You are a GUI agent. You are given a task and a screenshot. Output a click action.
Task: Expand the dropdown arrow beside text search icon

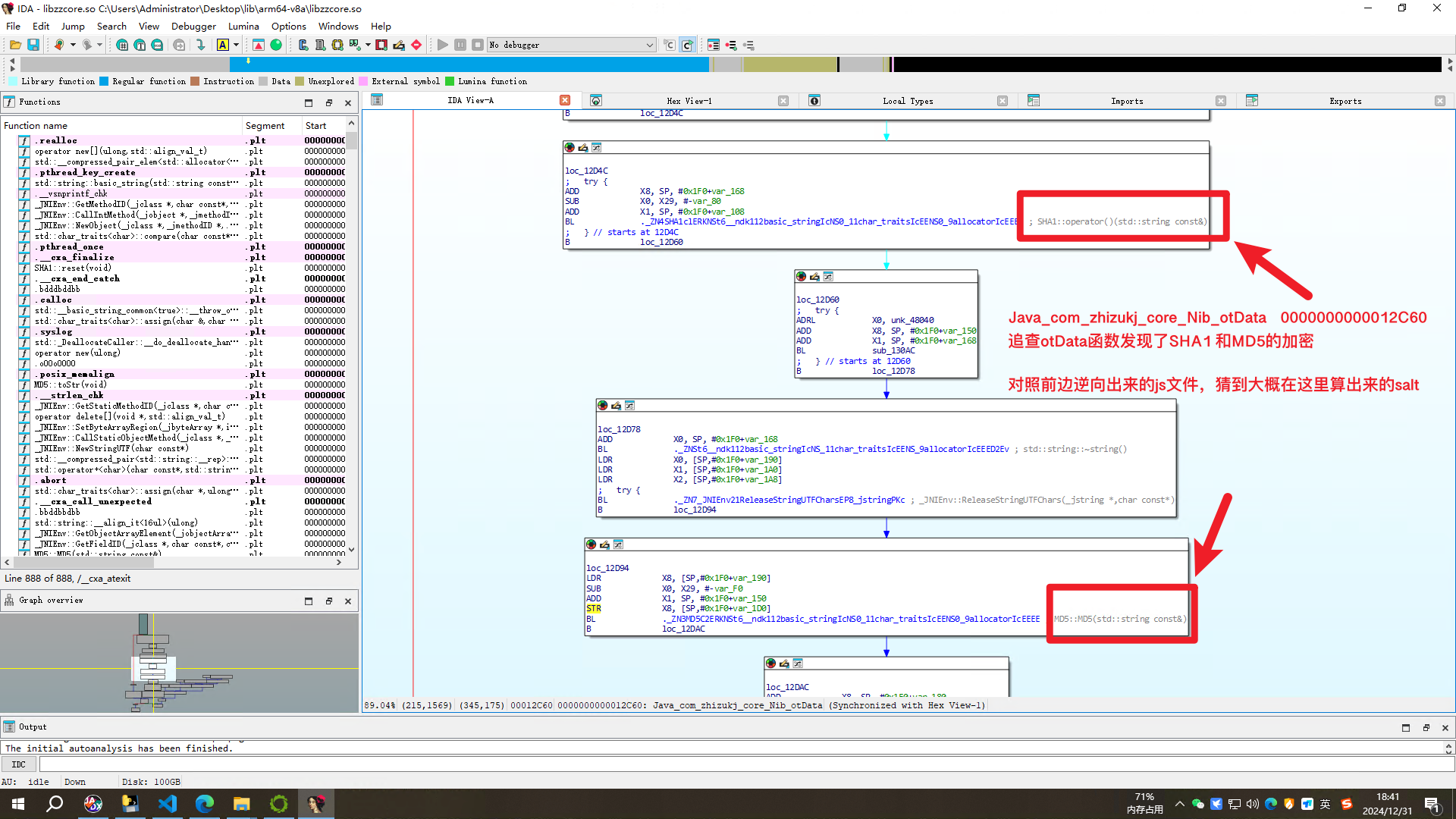point(236,45)
